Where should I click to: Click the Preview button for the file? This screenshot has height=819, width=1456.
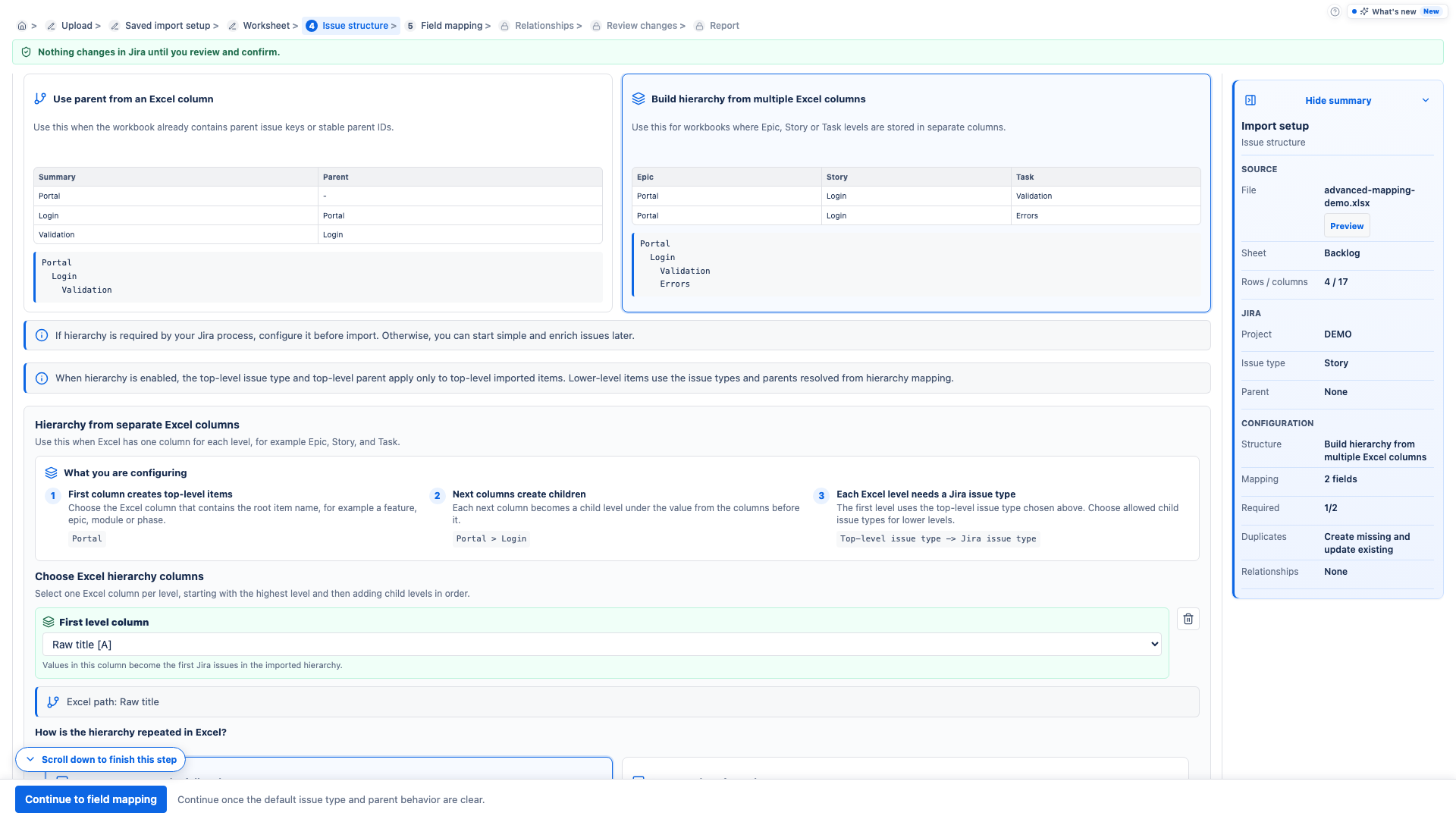1347,226
